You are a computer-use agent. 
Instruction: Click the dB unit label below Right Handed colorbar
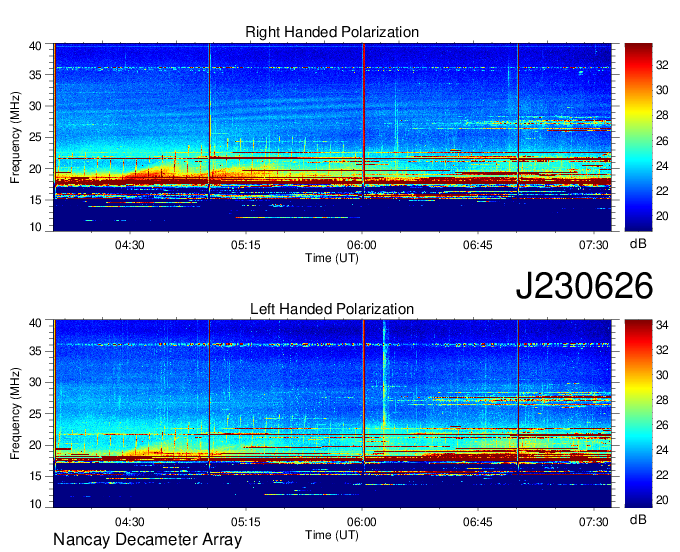pos(638,244)
